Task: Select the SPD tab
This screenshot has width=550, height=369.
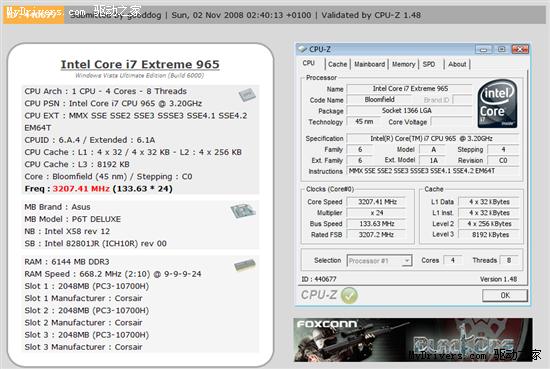Action: coord(429,64)
